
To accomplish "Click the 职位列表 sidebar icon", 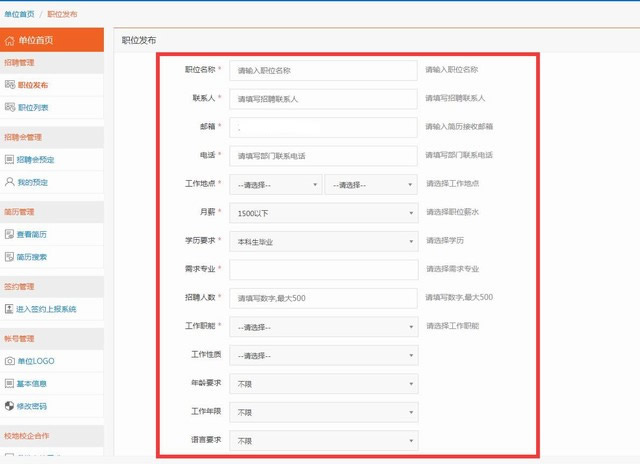I will tap(10, 107).
